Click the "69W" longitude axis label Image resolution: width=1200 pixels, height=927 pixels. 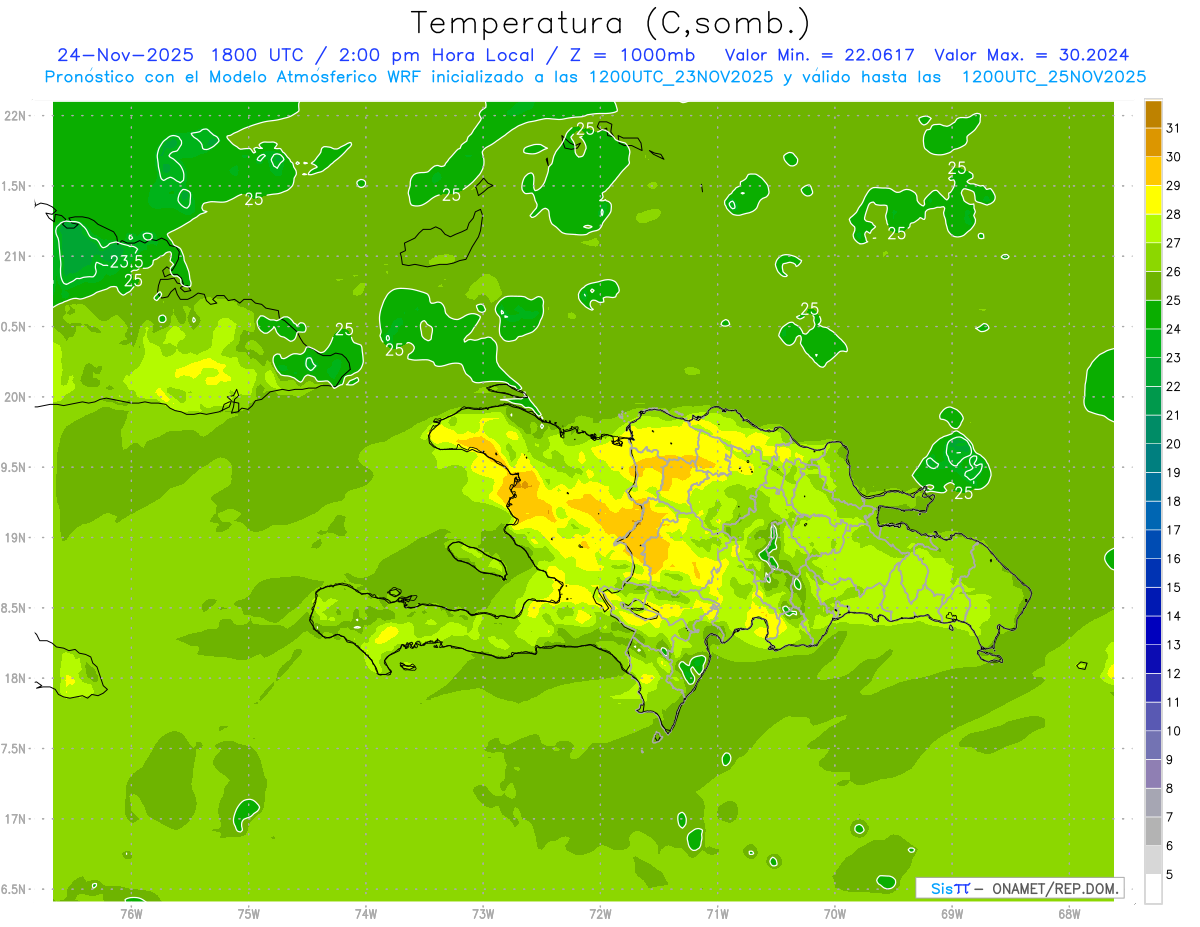[x=952, y=914]
